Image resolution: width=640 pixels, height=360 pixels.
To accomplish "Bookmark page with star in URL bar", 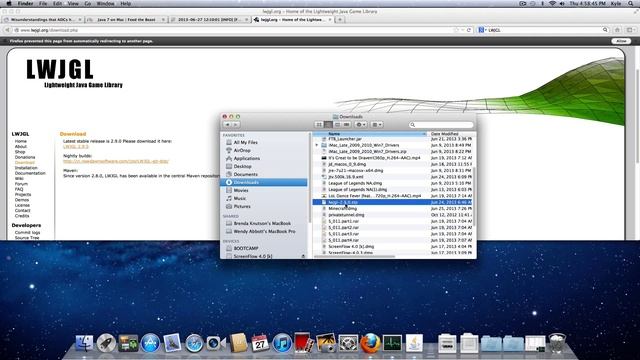I will click(x=456, y=30).
